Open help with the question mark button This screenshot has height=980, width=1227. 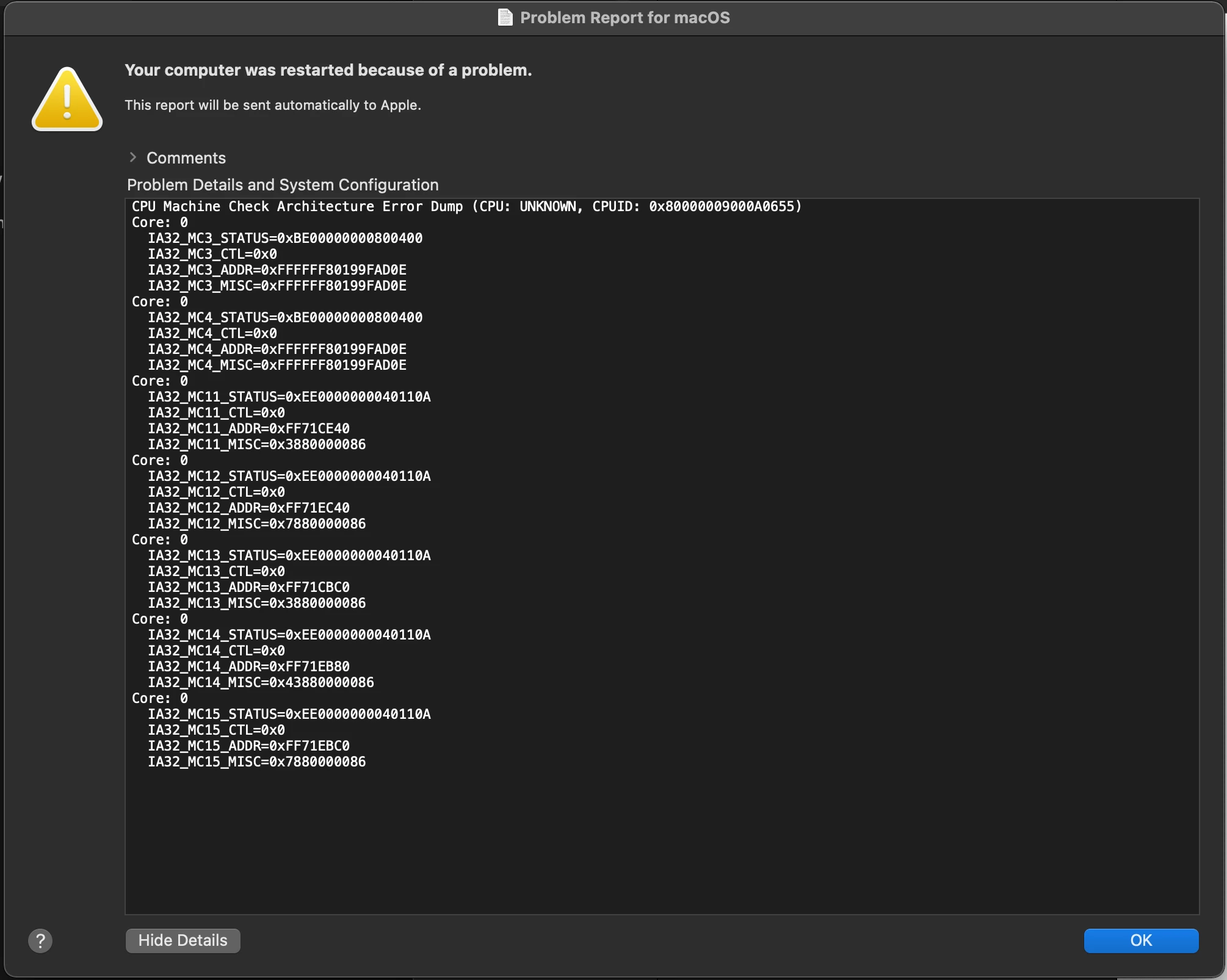40,940
